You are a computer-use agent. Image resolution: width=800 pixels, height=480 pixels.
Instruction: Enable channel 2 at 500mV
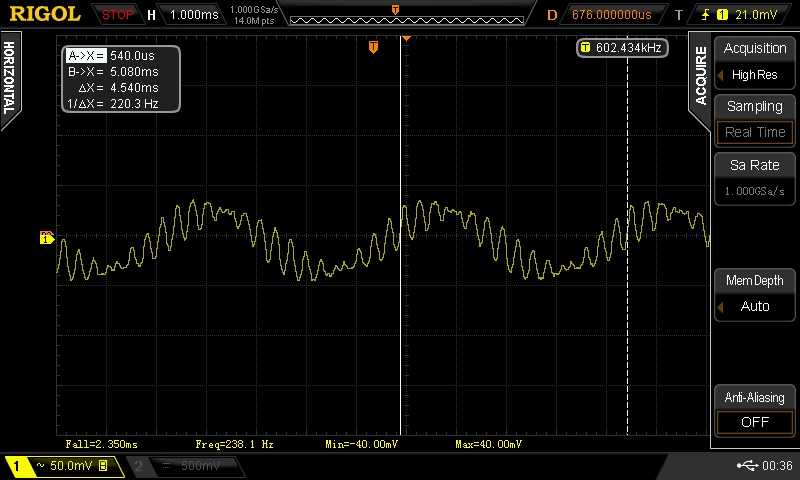pos(186,466)
